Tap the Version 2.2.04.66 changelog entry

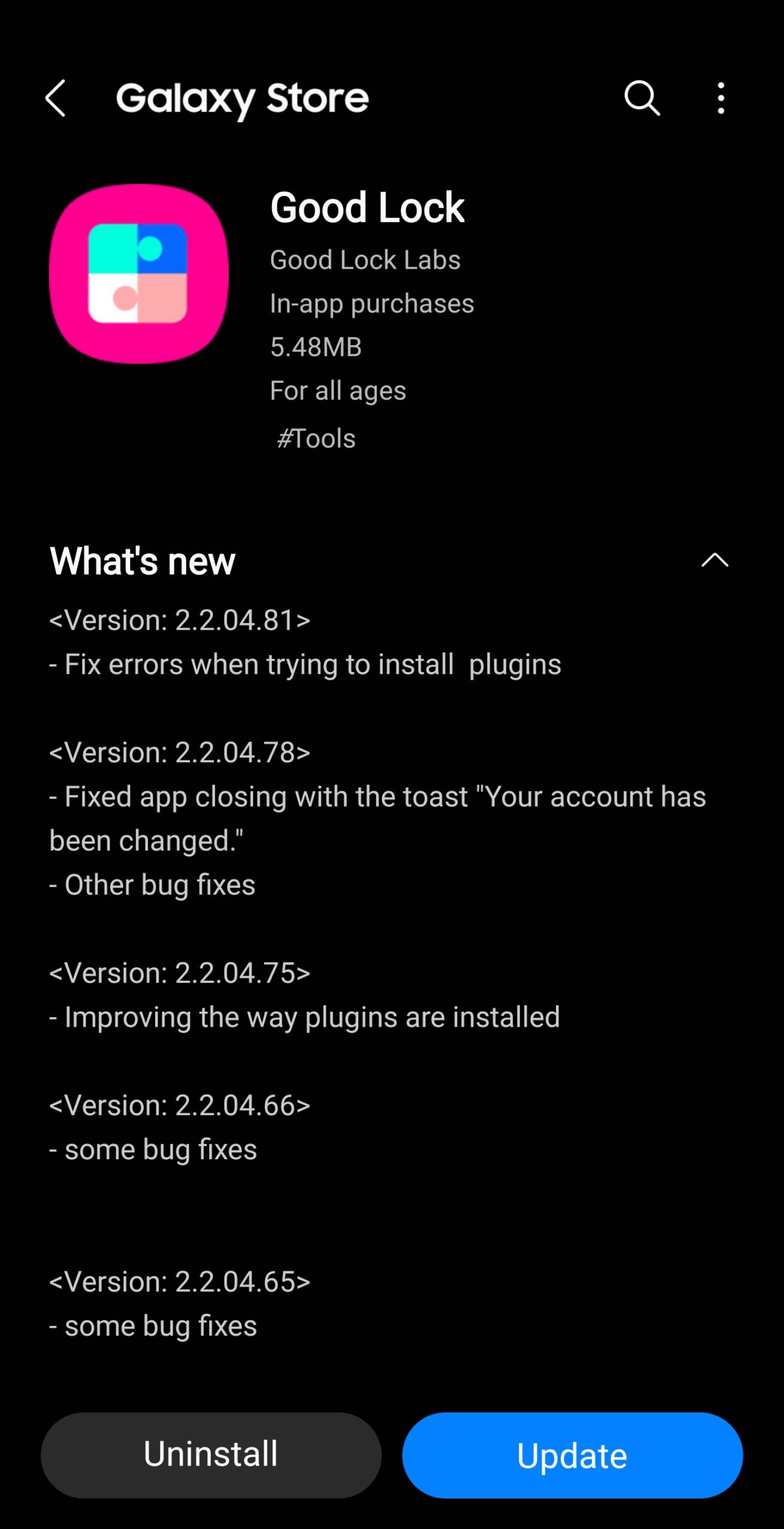click(x=180, y=1106)
